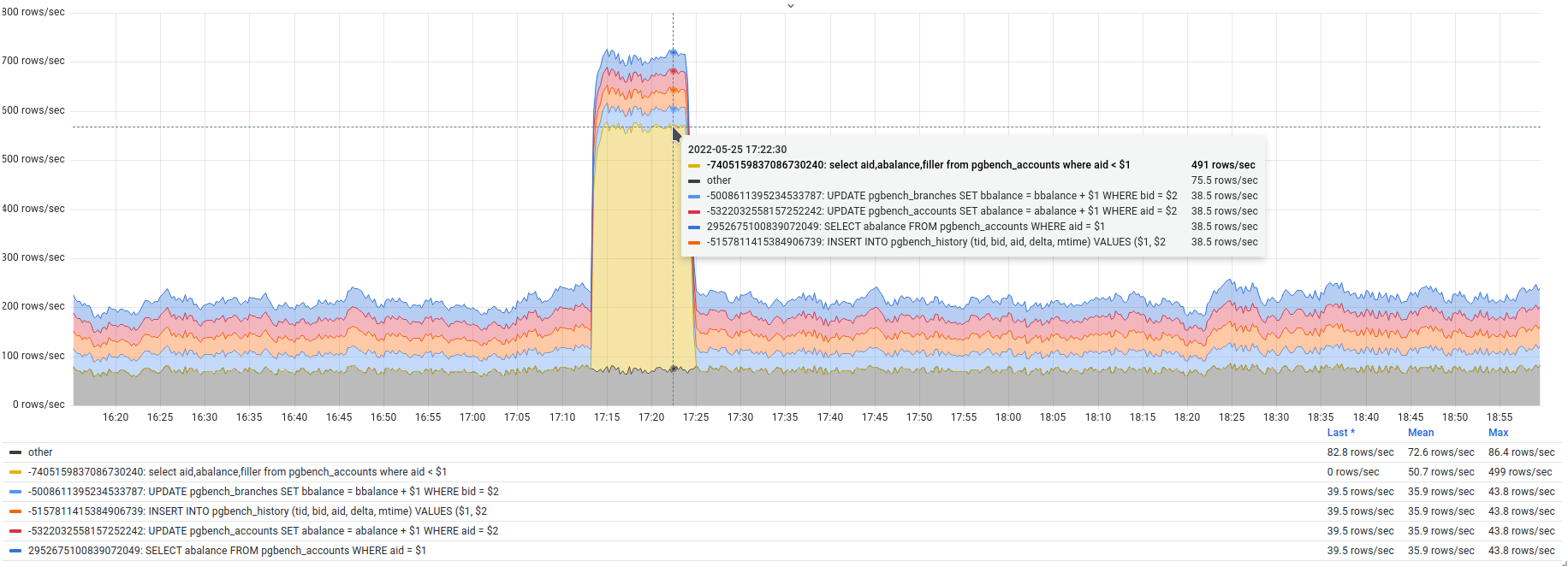Click the '100 rows/sec' y-axis label

coord(33,356)
